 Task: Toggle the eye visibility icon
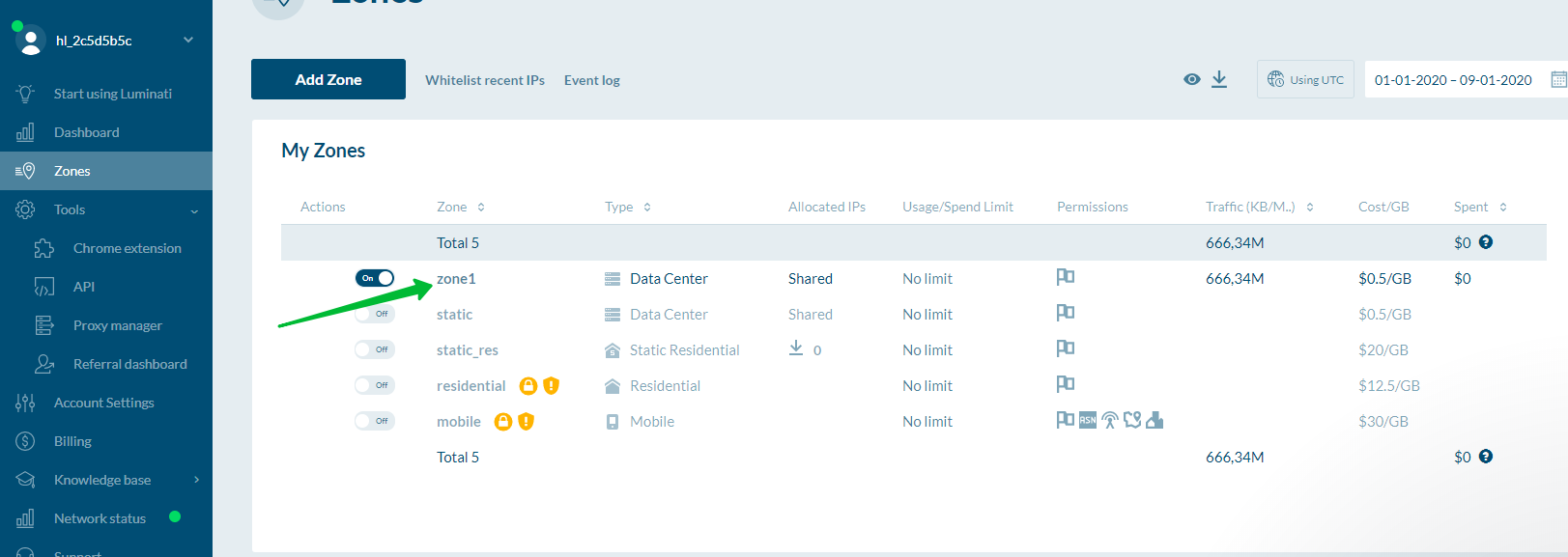point(1192,79)
